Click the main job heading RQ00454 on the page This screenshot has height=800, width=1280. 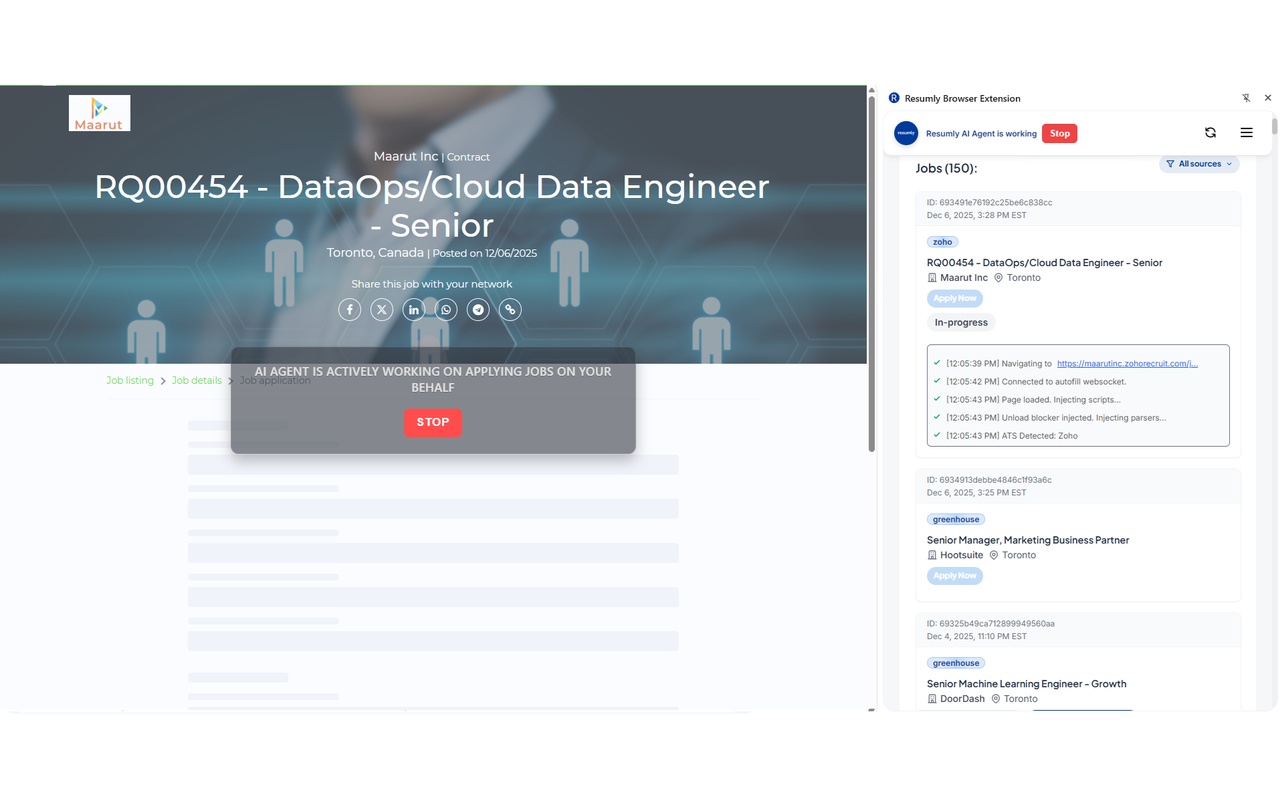pyautogui.click(x=432, y=206)
